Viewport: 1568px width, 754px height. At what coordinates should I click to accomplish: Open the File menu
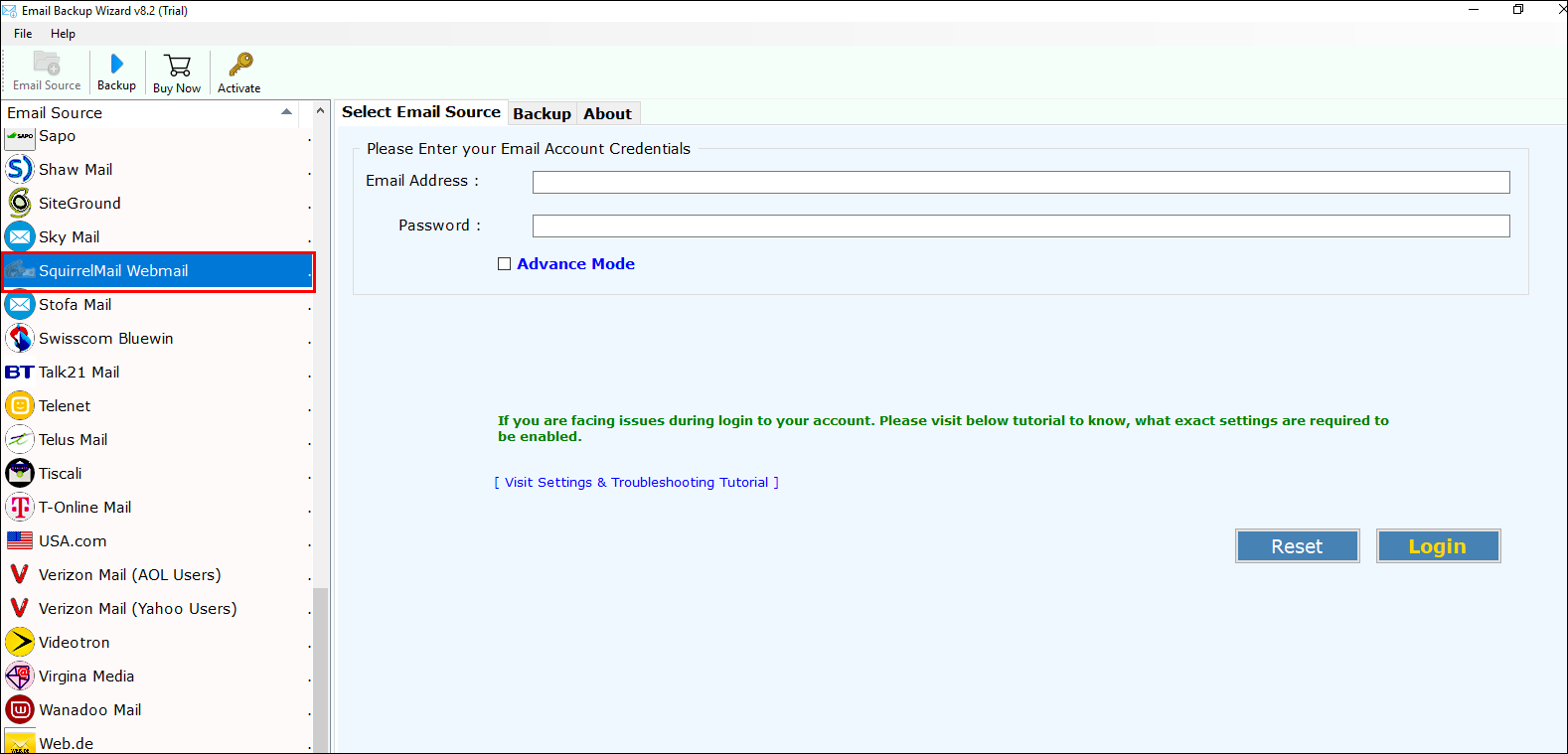click(23, 34)
